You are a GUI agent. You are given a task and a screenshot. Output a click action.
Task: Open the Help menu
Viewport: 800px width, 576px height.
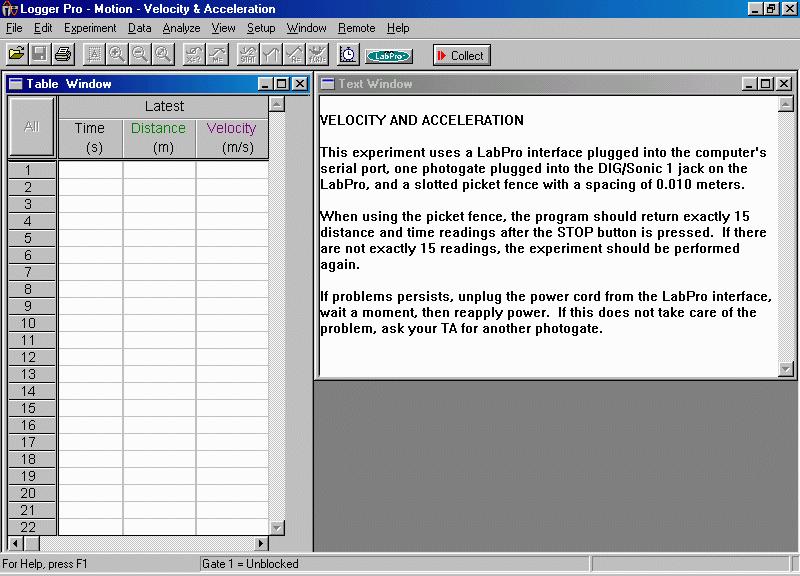click(398, 28)
